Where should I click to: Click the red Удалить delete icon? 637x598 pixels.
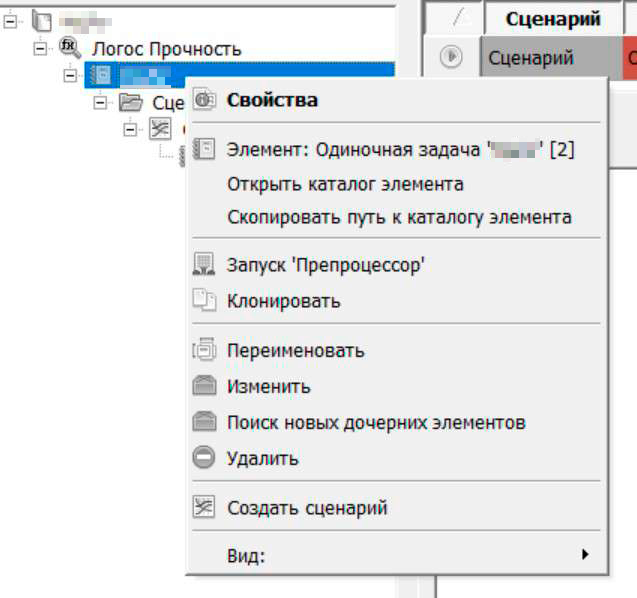[x=204, y=459]
